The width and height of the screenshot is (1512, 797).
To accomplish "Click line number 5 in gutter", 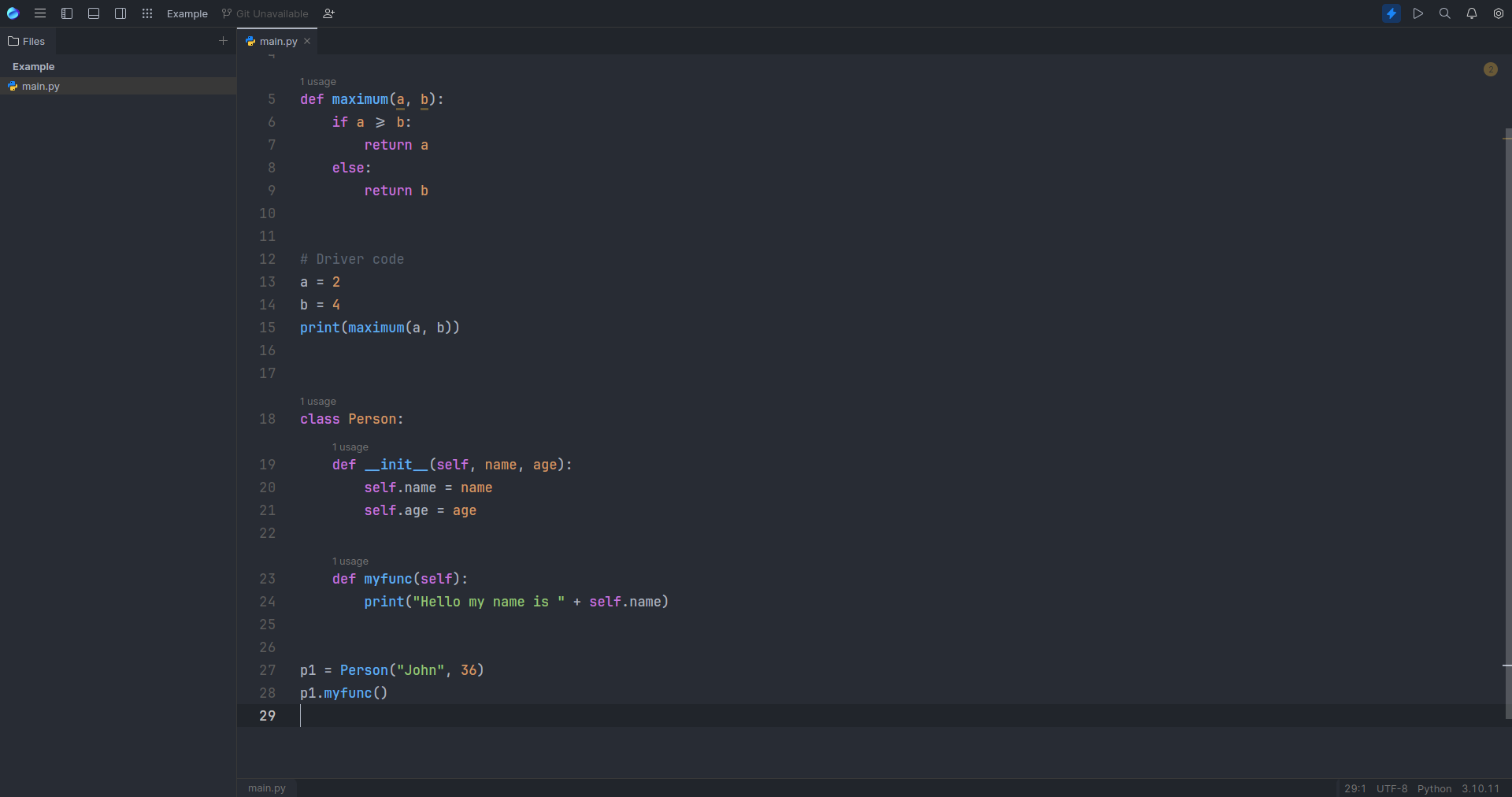I will 272,99.
